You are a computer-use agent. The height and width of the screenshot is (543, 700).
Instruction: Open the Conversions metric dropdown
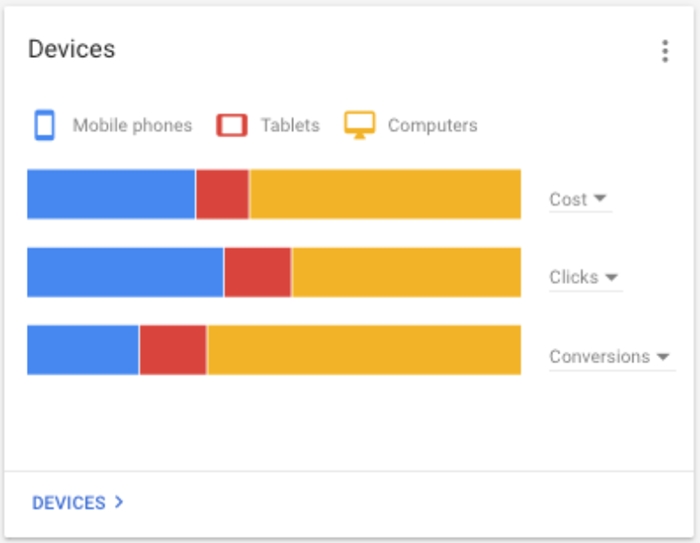click(x=612, y=356)
